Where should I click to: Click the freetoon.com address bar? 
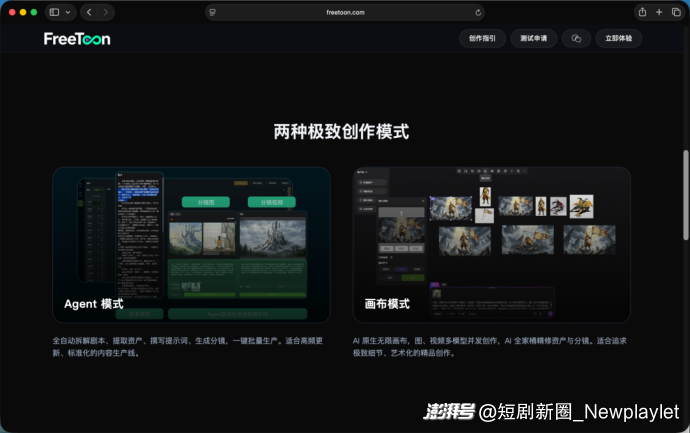click(x=345, y=12)
